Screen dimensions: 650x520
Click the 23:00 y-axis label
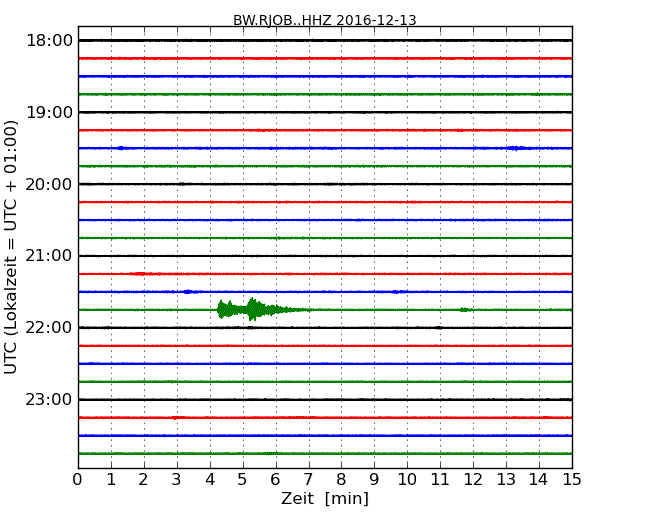tap(49, 399)
